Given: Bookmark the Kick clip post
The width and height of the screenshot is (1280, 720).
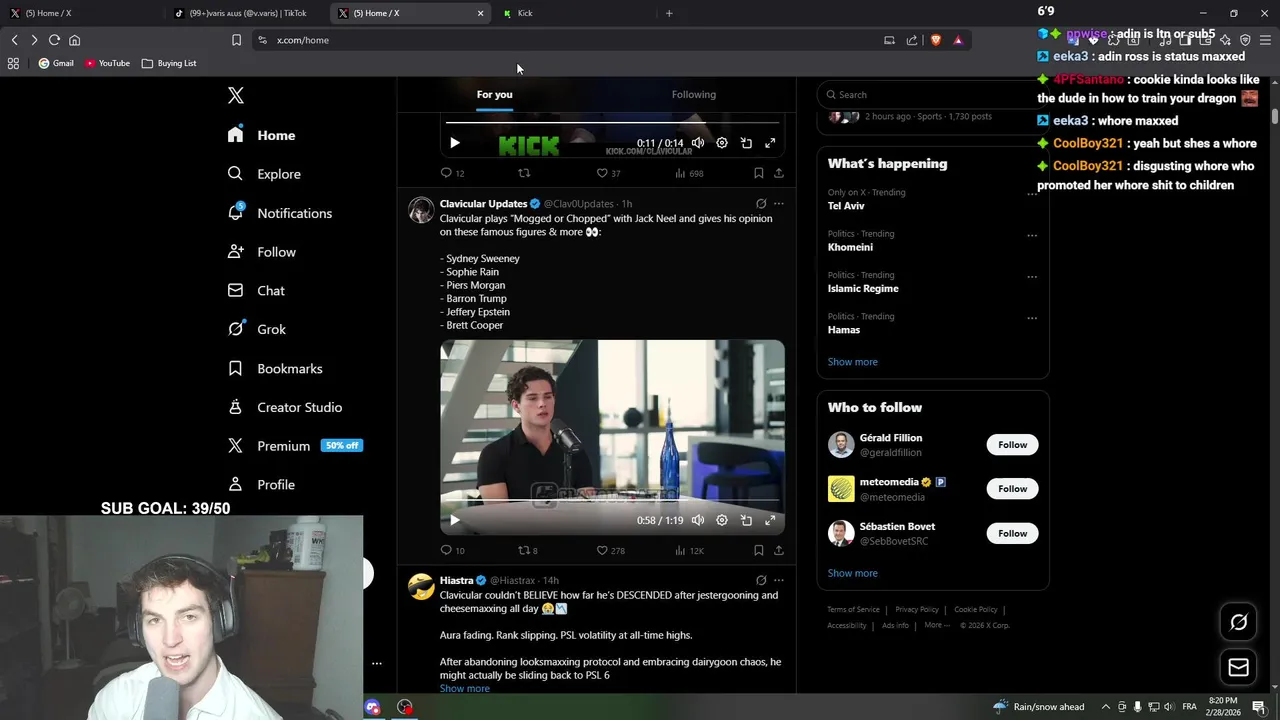Looking at the screenshot, I should tap(759, 173).
